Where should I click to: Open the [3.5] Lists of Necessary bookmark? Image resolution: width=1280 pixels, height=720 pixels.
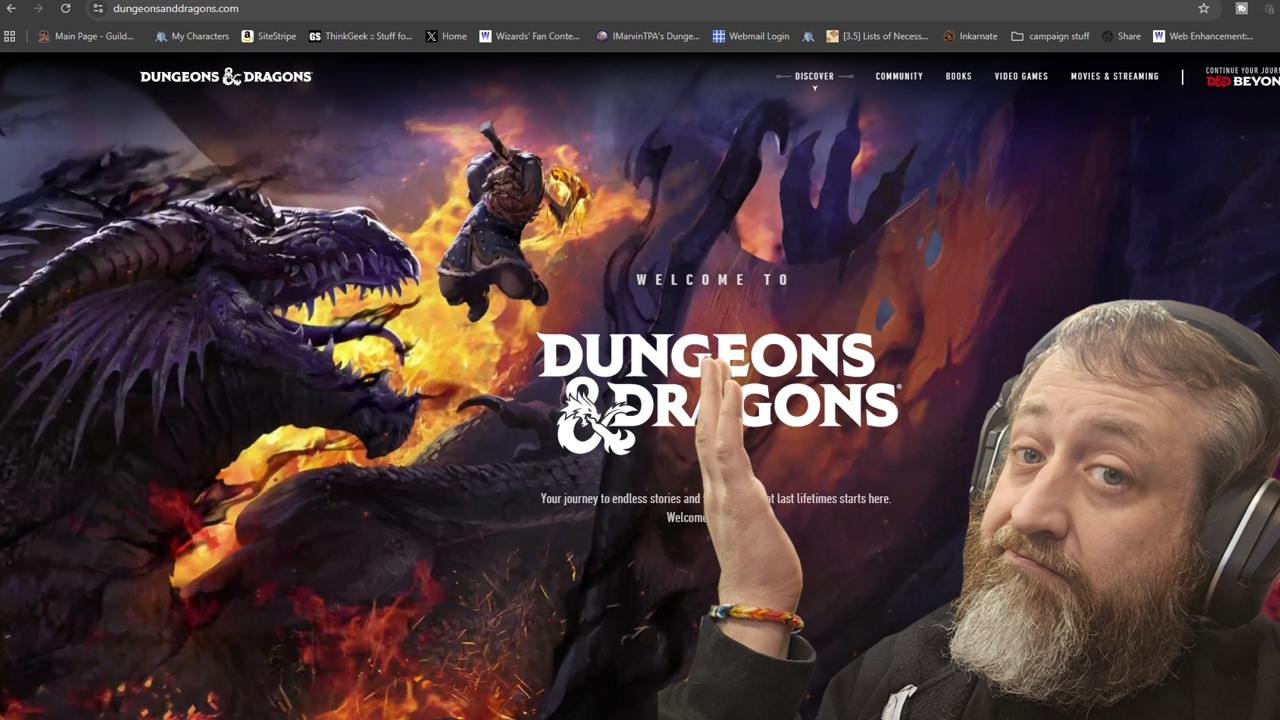877,36
